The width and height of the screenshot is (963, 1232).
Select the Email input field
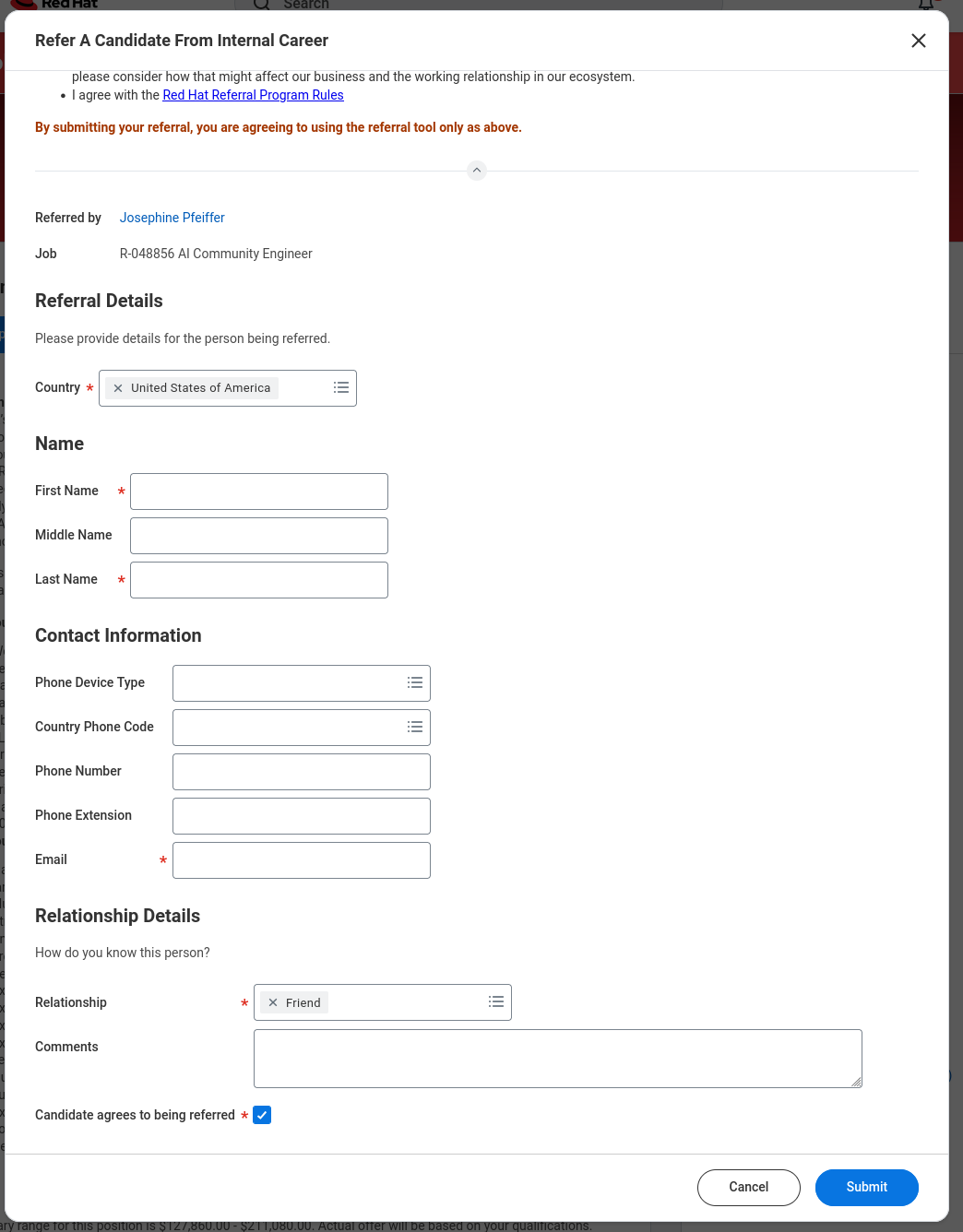coord(302,860)
